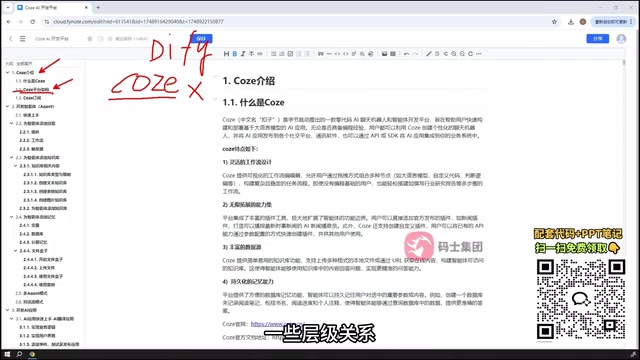Collapse outline section 3.1
Image resolution: width=640 pixels, height=360 pixels.
(11, 319)
